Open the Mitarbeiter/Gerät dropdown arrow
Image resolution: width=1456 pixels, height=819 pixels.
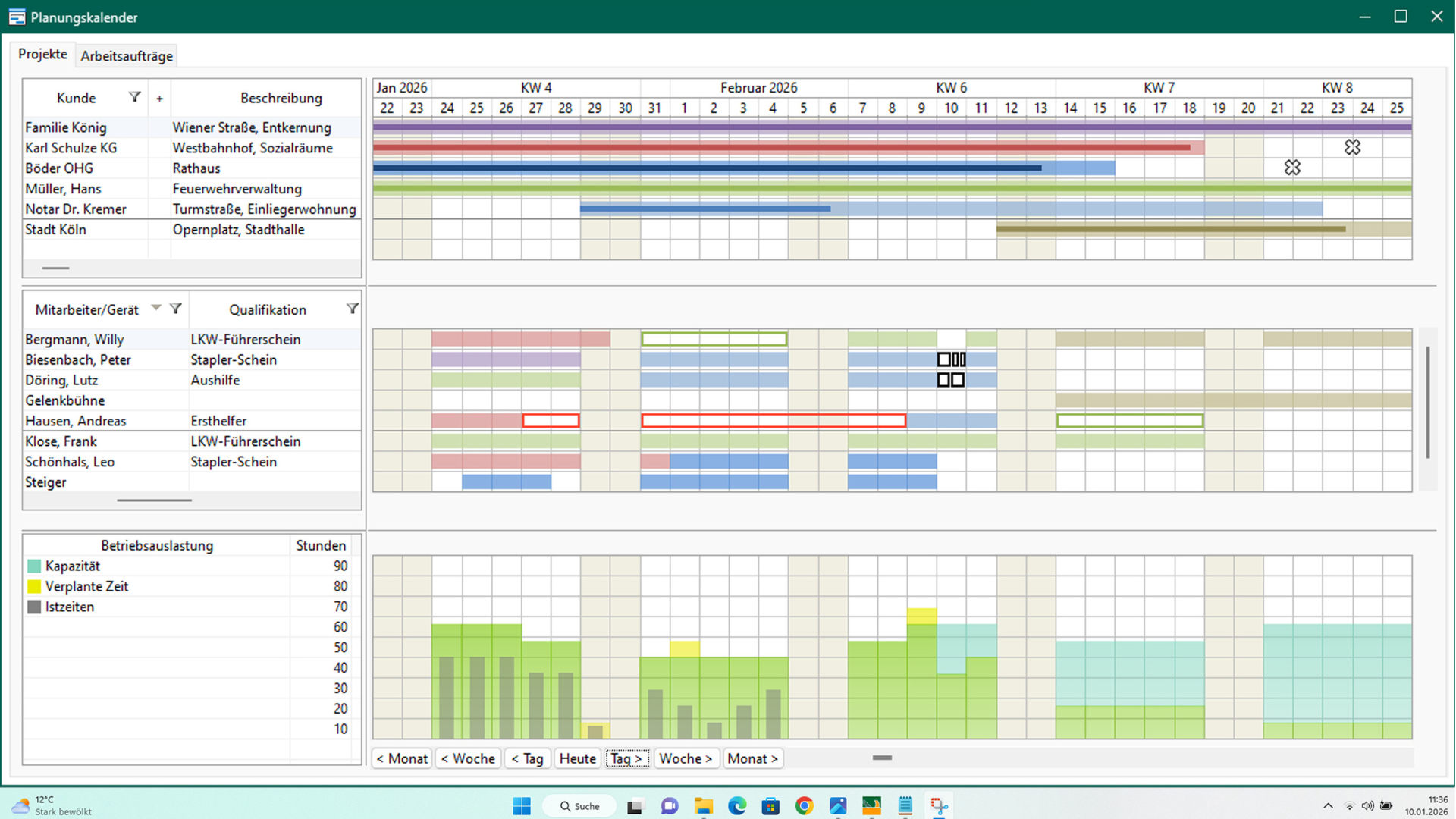click(x=155, y=308)
